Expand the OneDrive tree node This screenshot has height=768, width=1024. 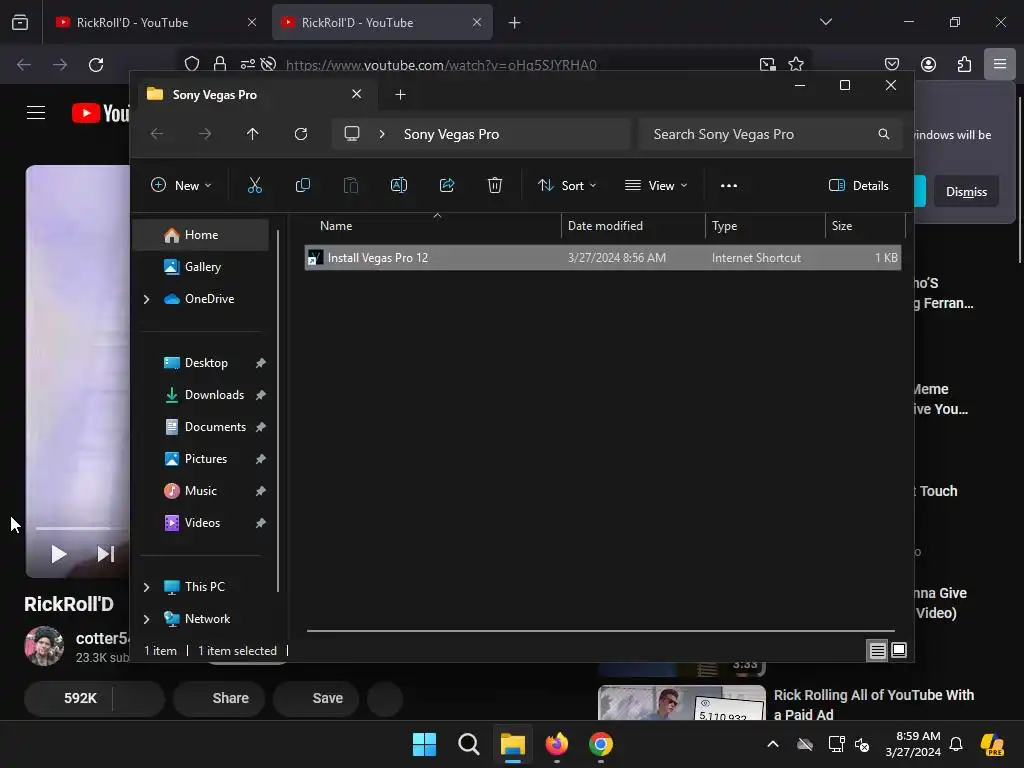pos(146,299)
